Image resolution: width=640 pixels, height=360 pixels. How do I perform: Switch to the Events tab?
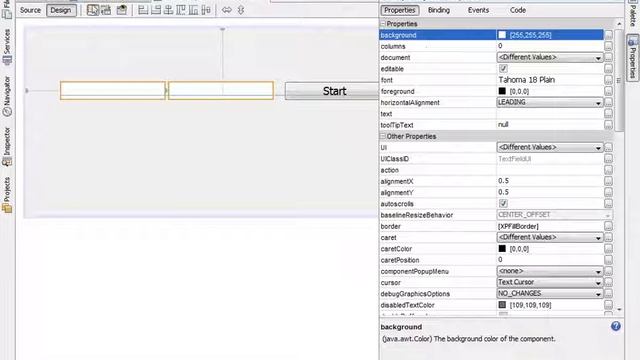click(478, 10)
